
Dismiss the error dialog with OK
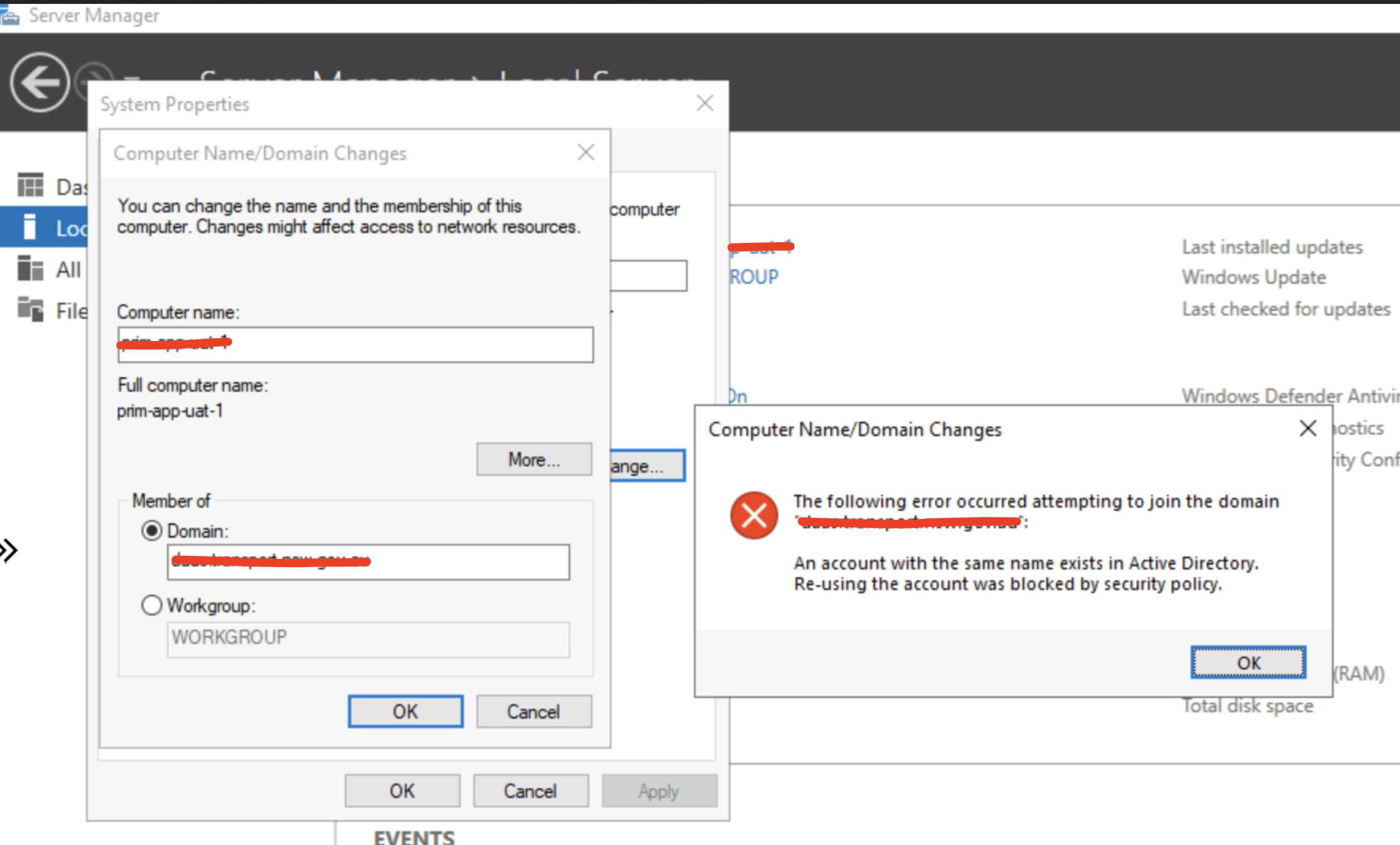(1248, 662)
